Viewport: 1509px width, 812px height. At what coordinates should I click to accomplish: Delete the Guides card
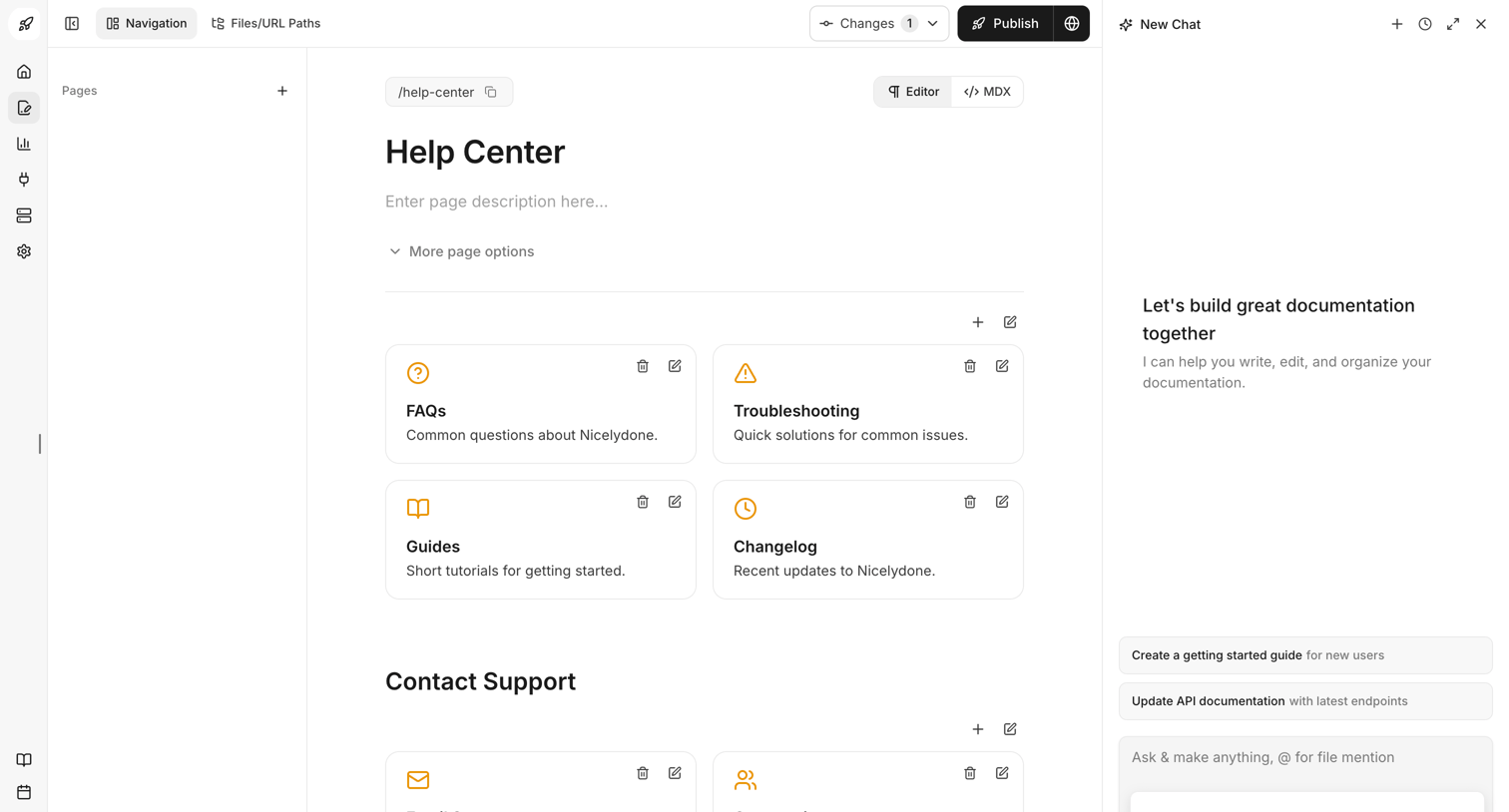(x=643, y=502)
